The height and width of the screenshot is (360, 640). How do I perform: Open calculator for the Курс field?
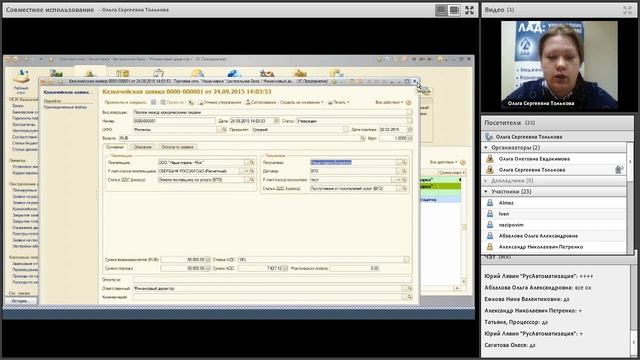point(410,138)
